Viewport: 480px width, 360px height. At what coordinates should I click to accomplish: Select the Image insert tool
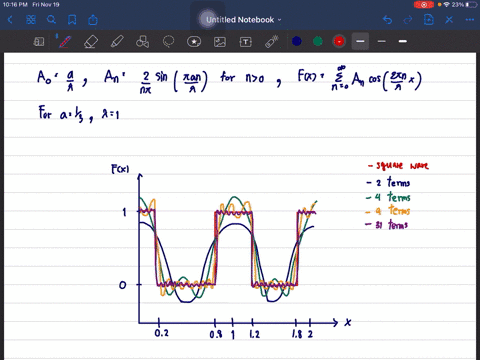(x=220, y=42)
